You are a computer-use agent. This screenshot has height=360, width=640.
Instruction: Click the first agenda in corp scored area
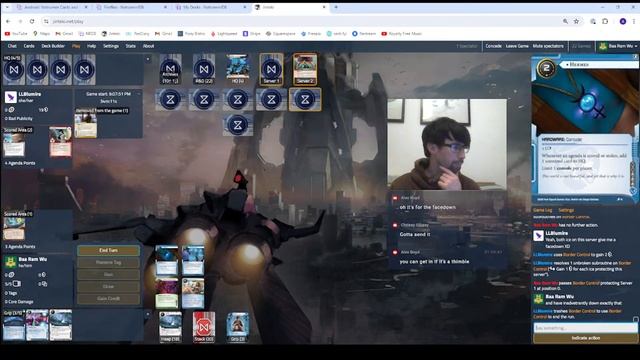click(14, 145)
